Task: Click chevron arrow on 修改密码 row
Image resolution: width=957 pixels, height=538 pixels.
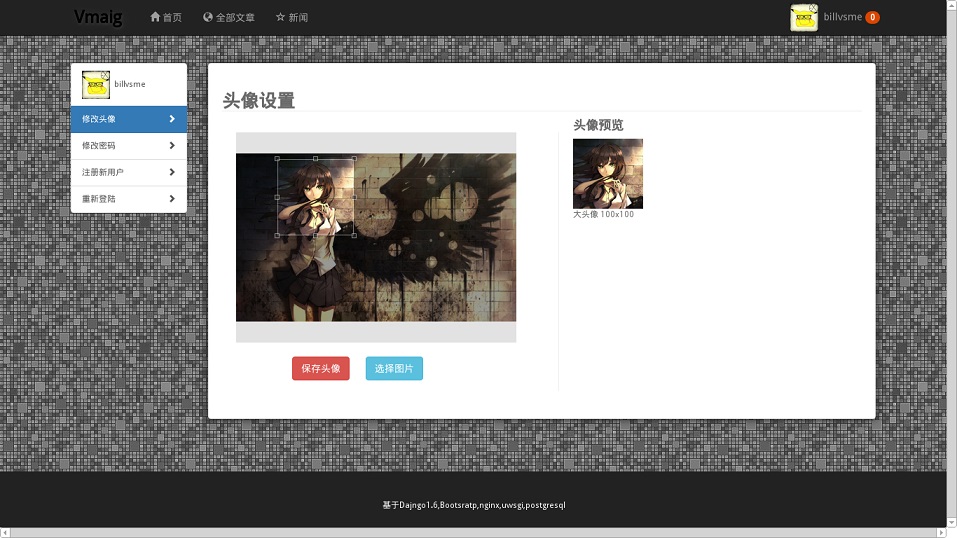Action: [172, 145]
